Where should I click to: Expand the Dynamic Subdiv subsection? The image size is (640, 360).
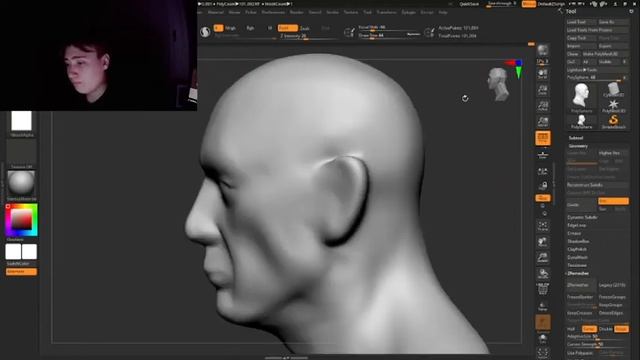tap(582, 218)
